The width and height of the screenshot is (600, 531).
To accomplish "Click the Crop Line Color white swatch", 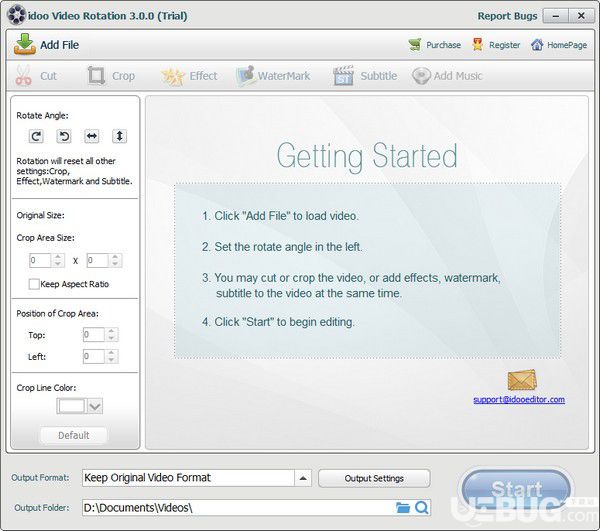I will coord(71,406).
